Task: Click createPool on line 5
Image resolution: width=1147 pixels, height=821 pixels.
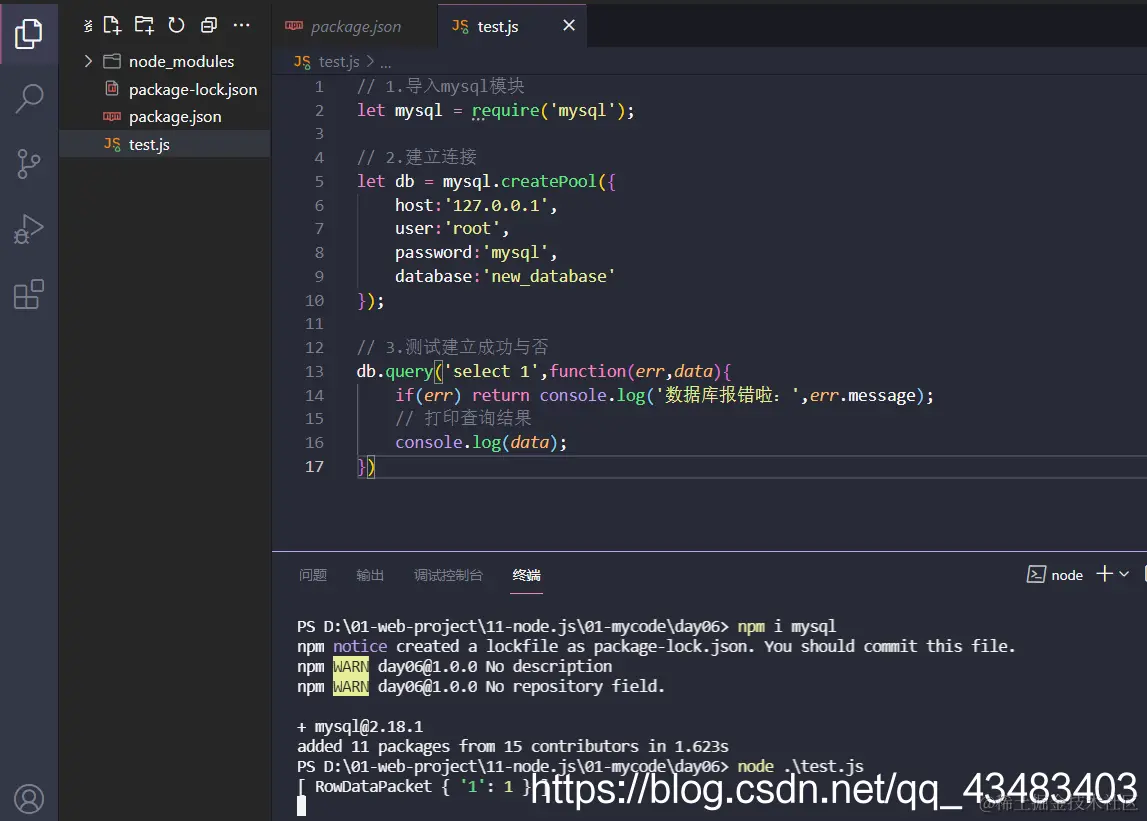Action: (549, 181)
